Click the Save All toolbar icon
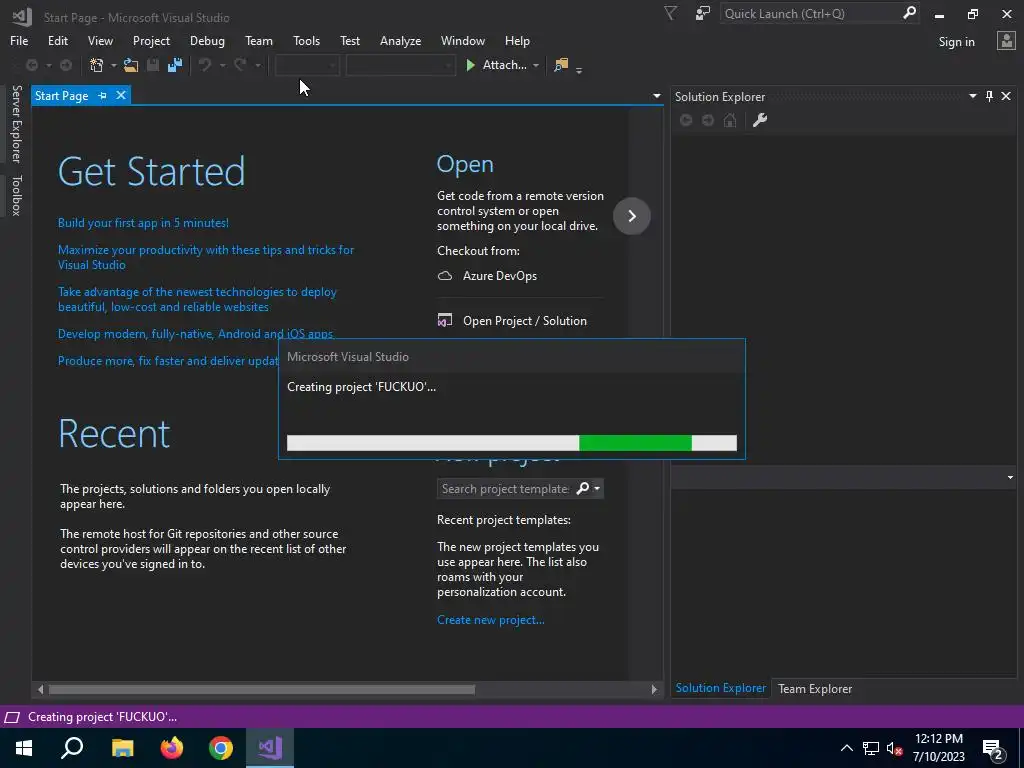This screenshot has width=1024, height=768. pyautogui.click(x=174, y=65)
